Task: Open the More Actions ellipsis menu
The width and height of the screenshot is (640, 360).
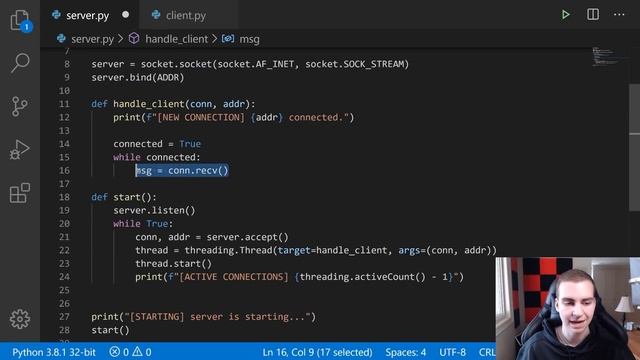Action: tap(619, 15)
